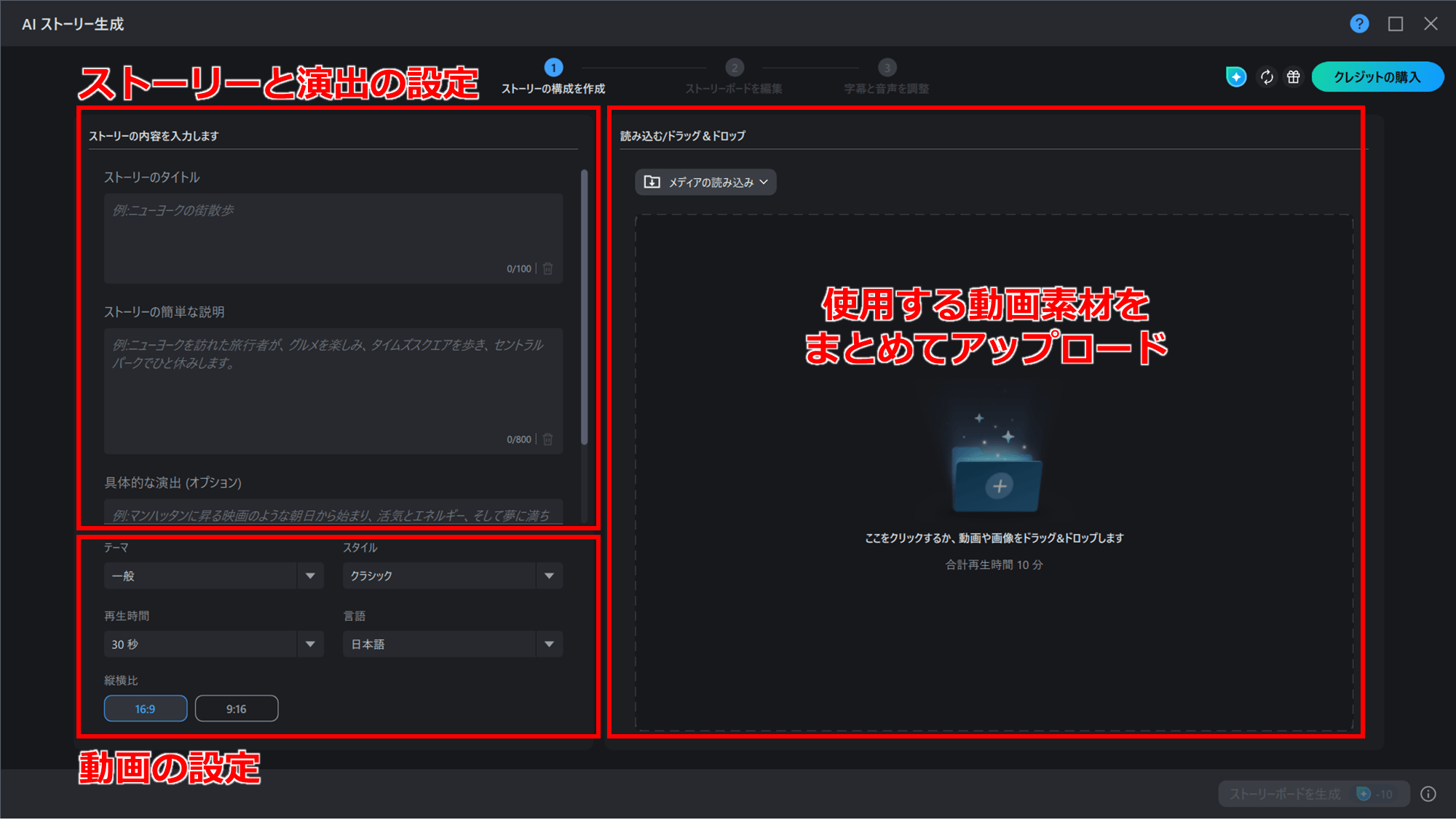Click the AI credits shield icon

1235,77
